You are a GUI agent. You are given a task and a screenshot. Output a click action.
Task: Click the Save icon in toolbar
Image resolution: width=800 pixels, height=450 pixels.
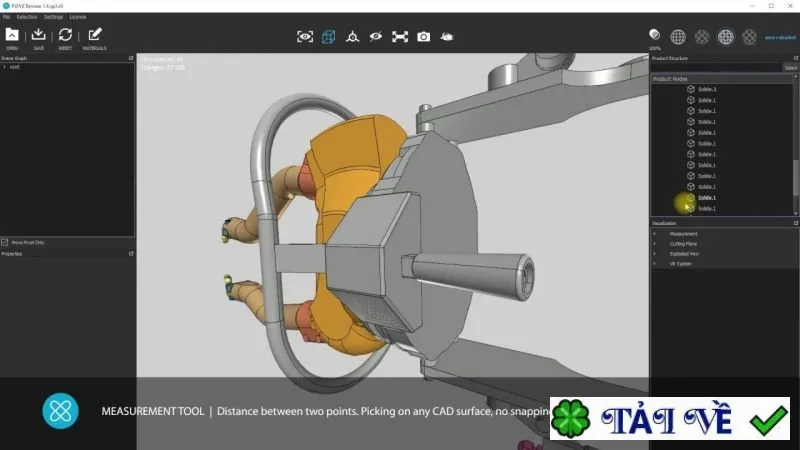tap(38, 35)
